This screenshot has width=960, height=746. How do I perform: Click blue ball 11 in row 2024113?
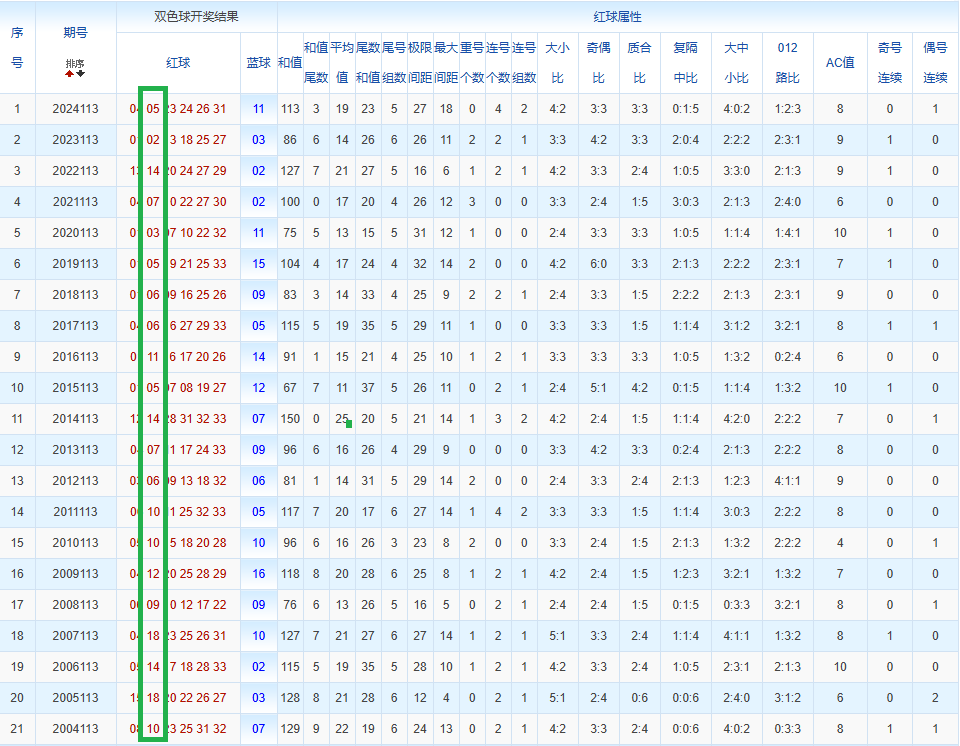click(258, 109)
